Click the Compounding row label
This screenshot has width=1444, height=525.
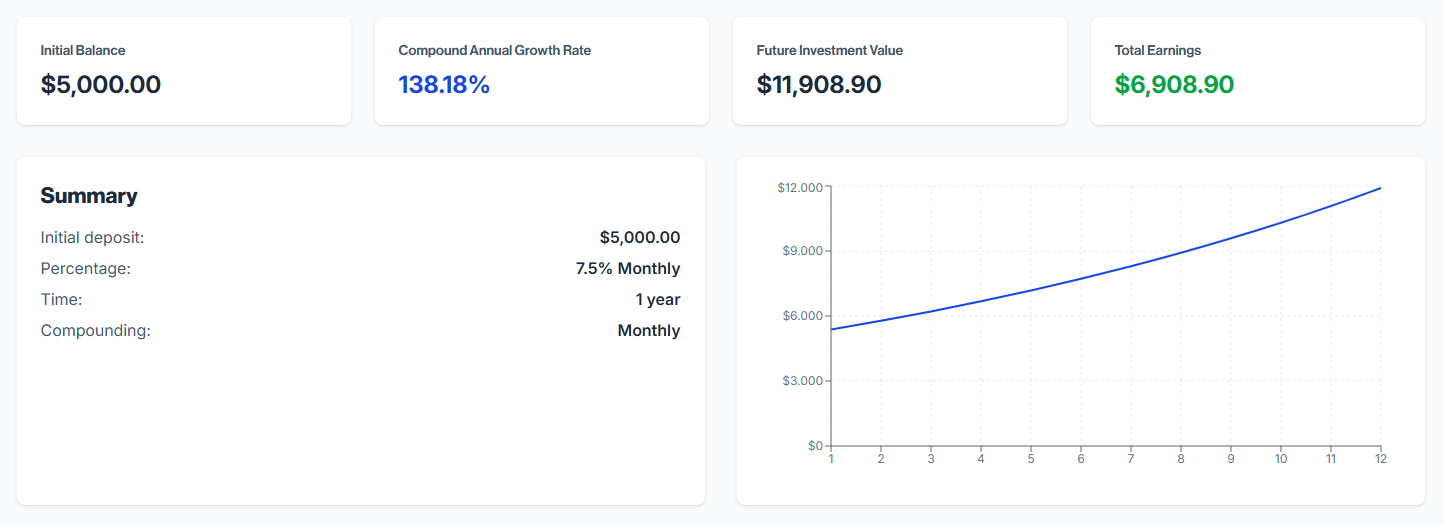coord(95,331)
